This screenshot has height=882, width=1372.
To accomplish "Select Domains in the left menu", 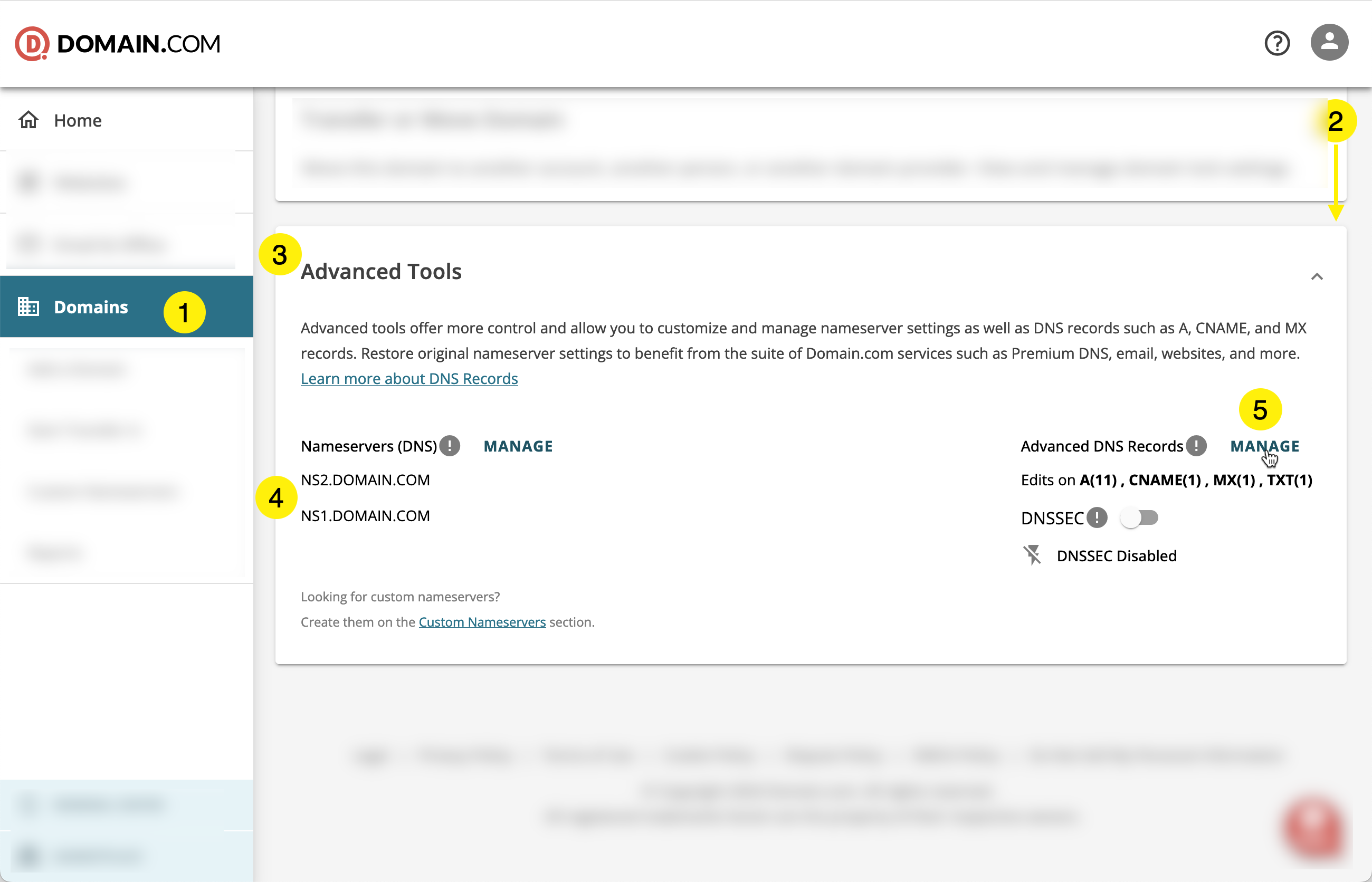I will 91,306.
